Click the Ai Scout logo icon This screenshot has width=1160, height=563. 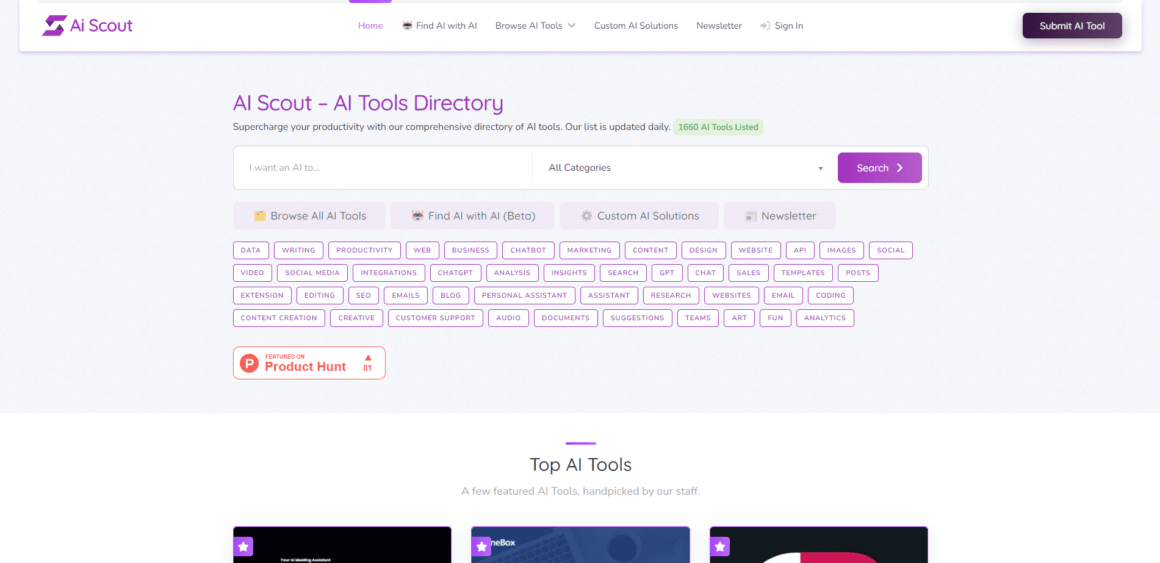click(x=53, y=26)
